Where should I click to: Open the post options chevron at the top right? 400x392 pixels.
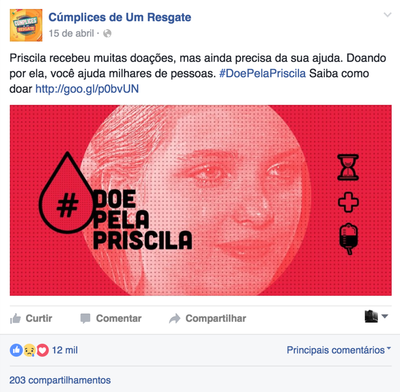pos(387,15)
